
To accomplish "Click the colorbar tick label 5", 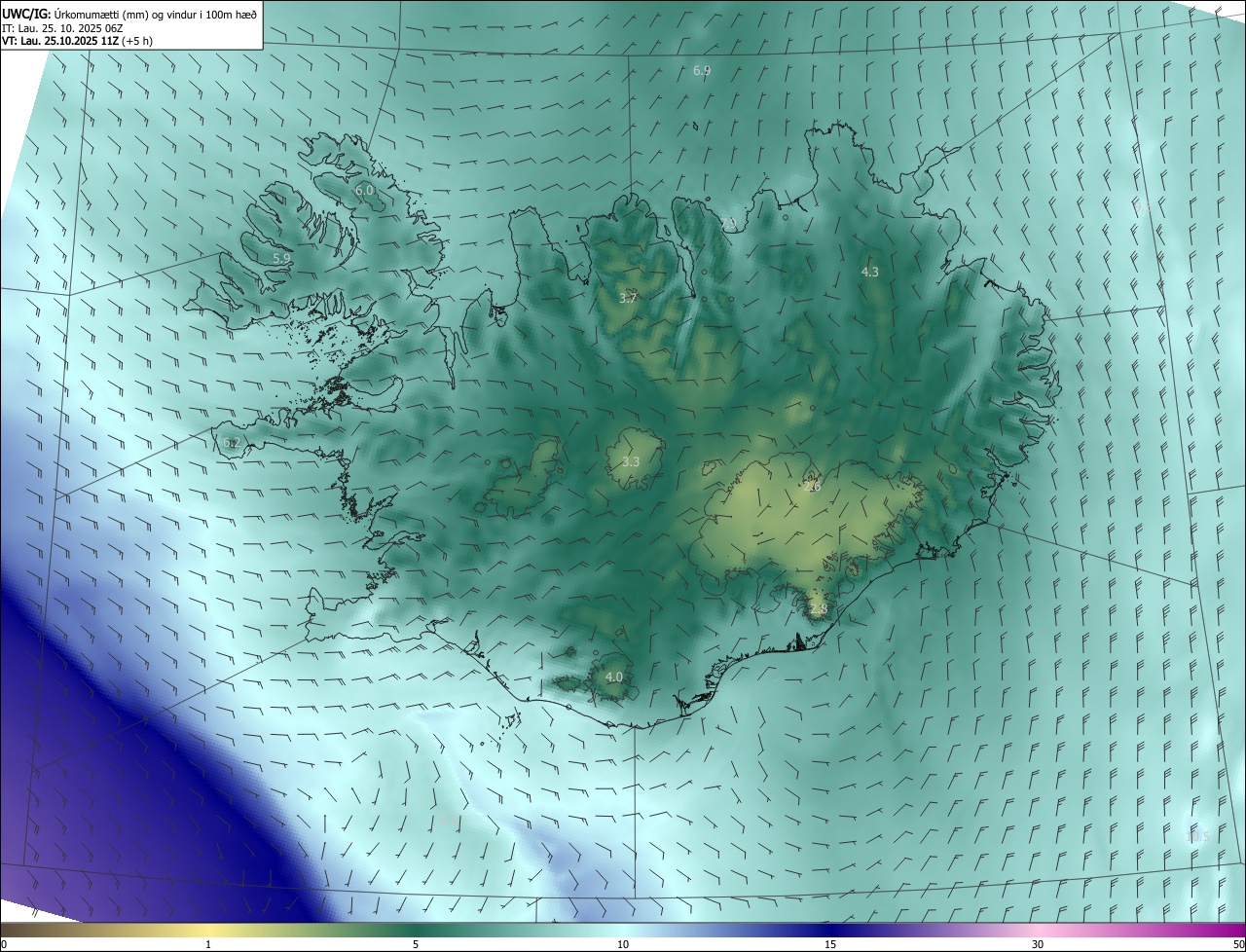I will (x=416, y=945).
